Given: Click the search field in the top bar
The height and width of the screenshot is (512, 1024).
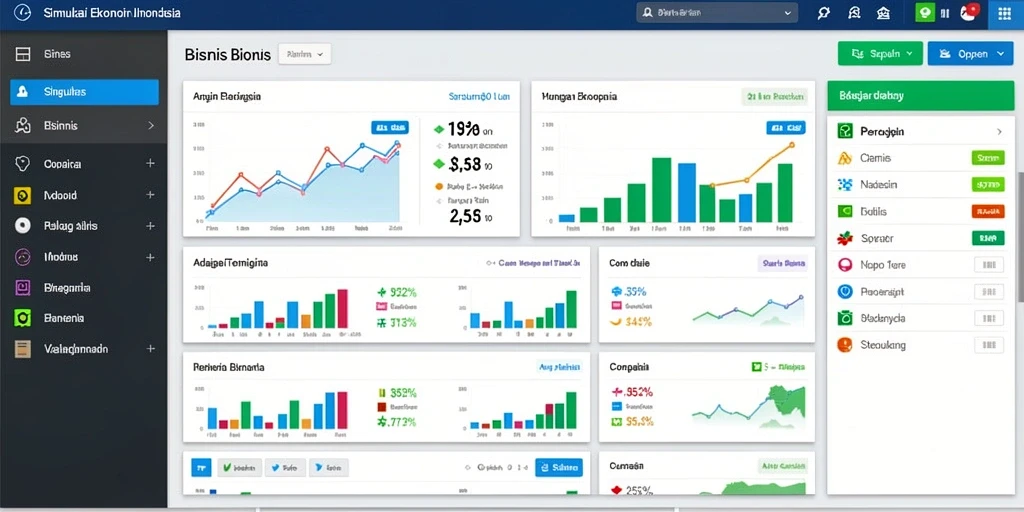Looking at the screenshot, I should pyautogui.click(x=717, y=12).
